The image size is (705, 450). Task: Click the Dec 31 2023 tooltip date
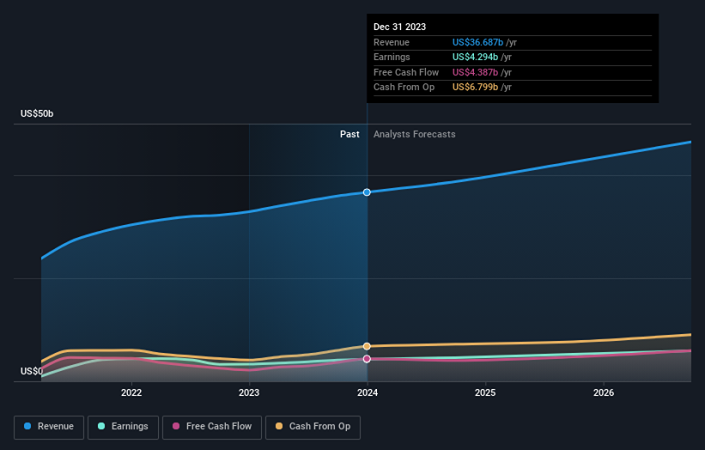(399, 27)
